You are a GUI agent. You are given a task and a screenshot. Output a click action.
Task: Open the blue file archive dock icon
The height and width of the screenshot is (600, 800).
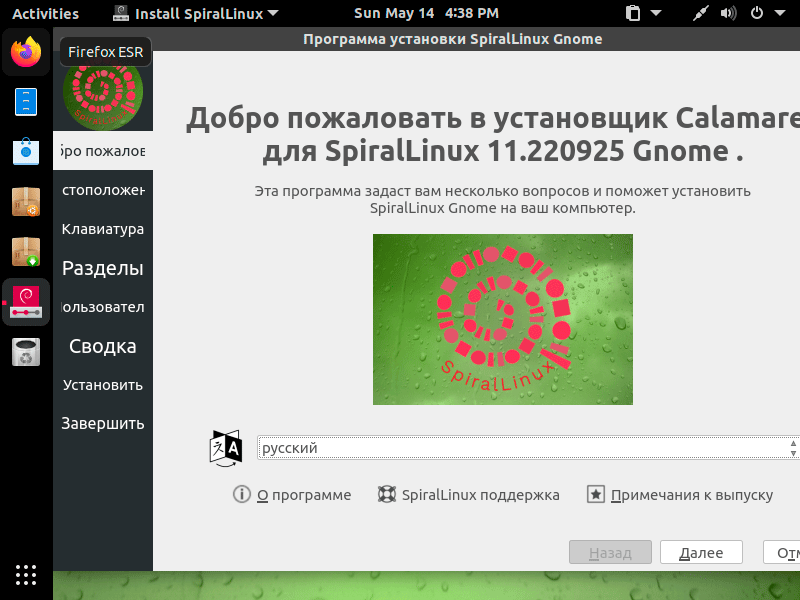pyautogui.click(x=26, y=102)
